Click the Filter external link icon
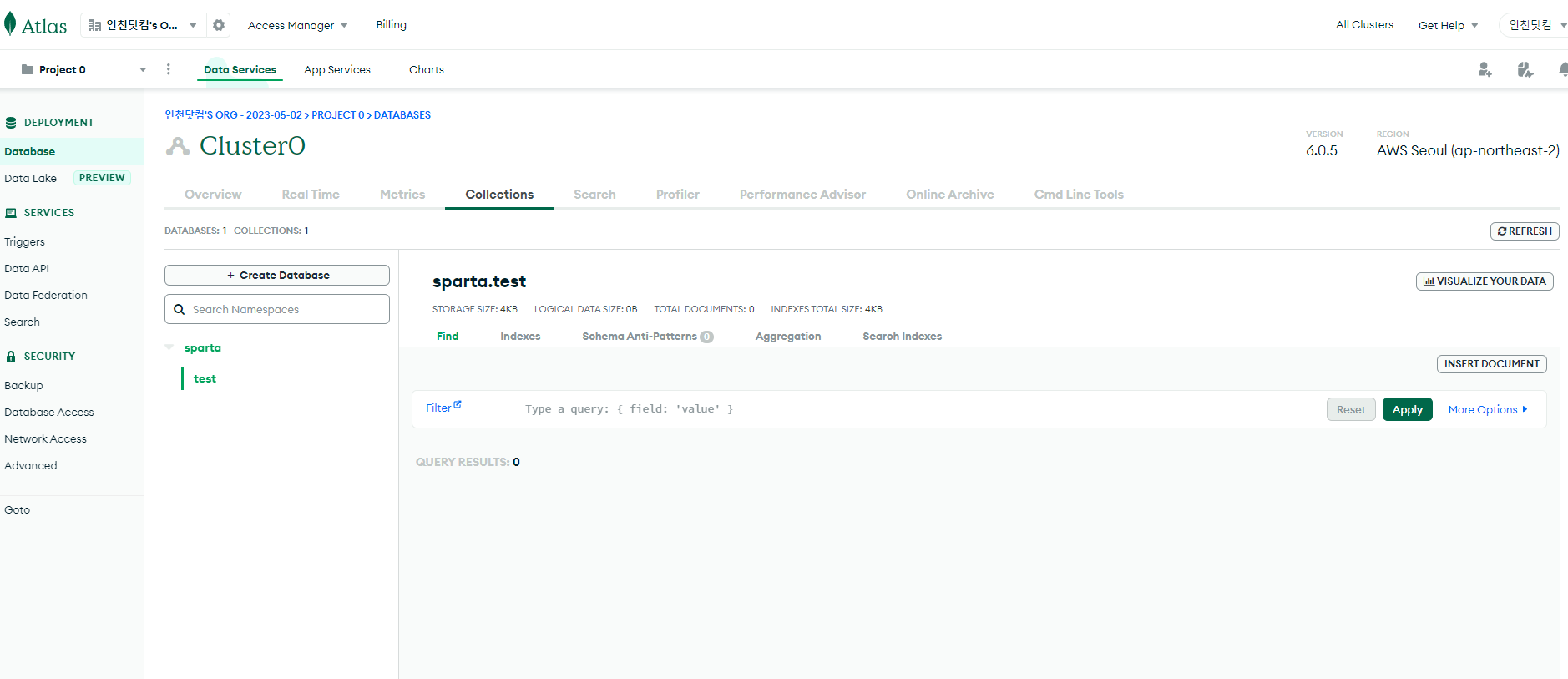Viewport: 1568px width, 679px height. tap(458, 405)
